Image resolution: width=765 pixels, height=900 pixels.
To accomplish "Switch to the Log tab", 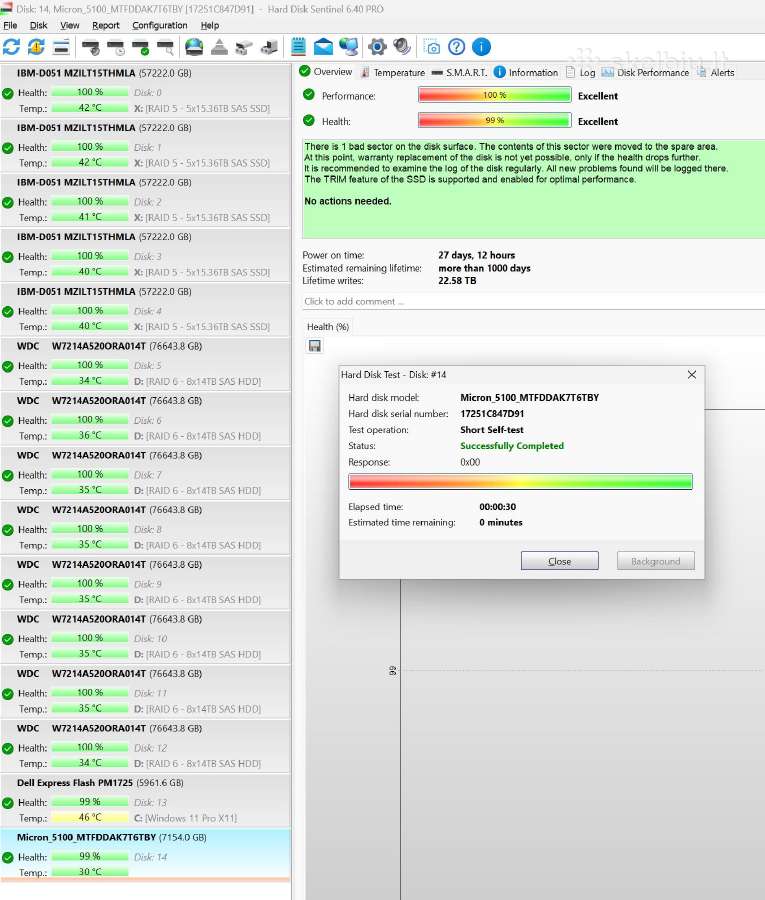I will pyautogui.click(x=581, y=72).
